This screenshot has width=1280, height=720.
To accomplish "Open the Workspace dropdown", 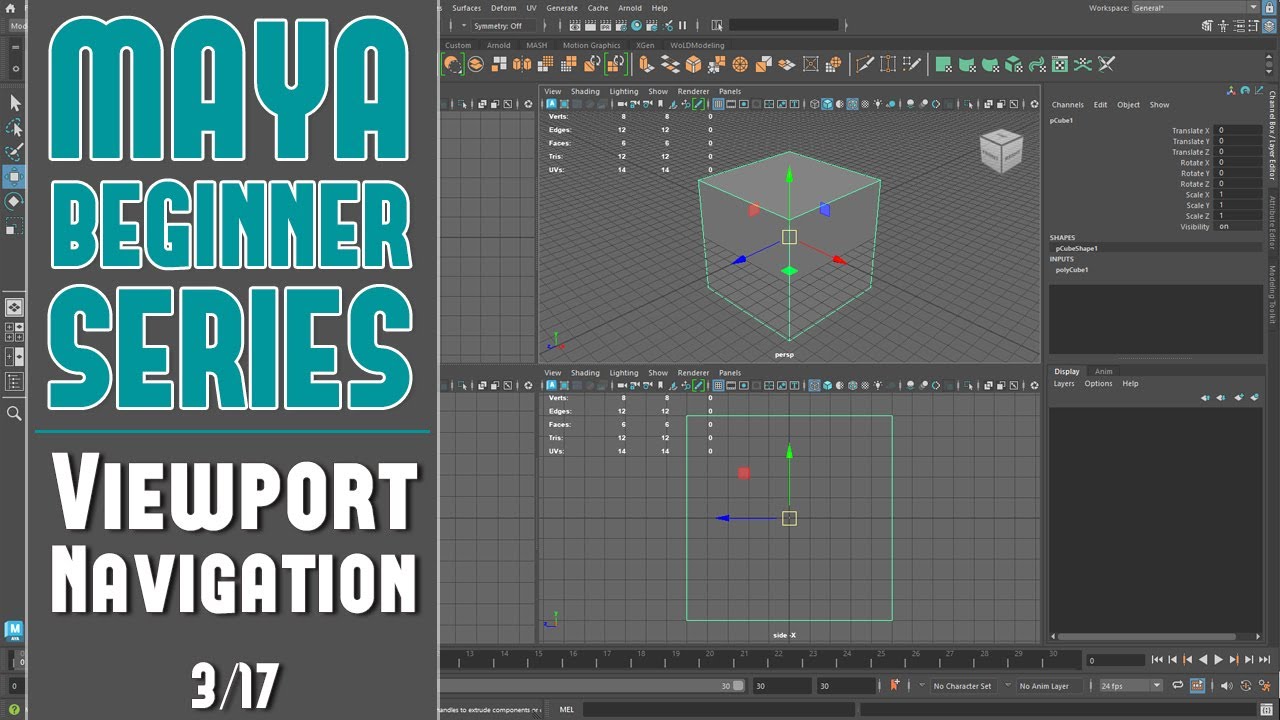I will (x=1196, y=8).
